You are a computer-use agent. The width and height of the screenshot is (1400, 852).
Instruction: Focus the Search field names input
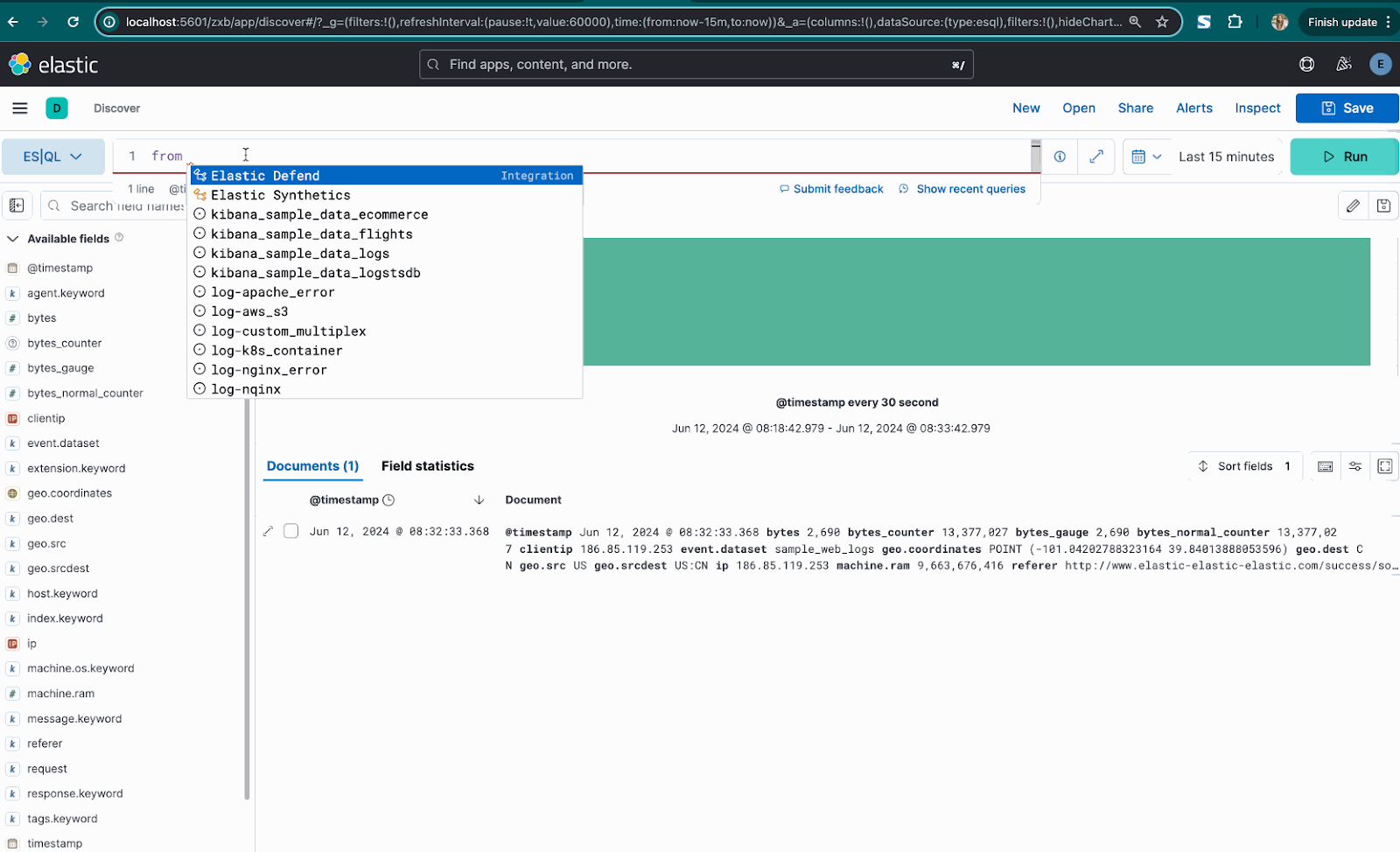[x=114, y=206]
